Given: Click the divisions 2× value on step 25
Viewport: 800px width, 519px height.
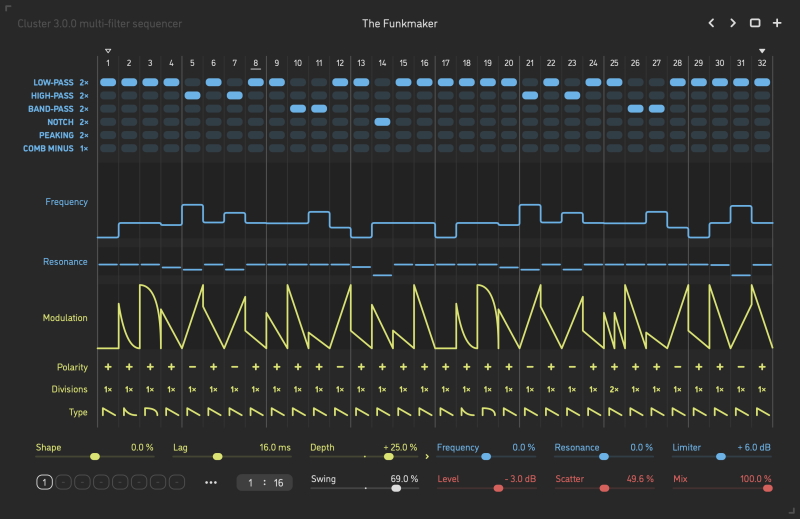Looking at the screenshot, I should [x=614, y=390].
